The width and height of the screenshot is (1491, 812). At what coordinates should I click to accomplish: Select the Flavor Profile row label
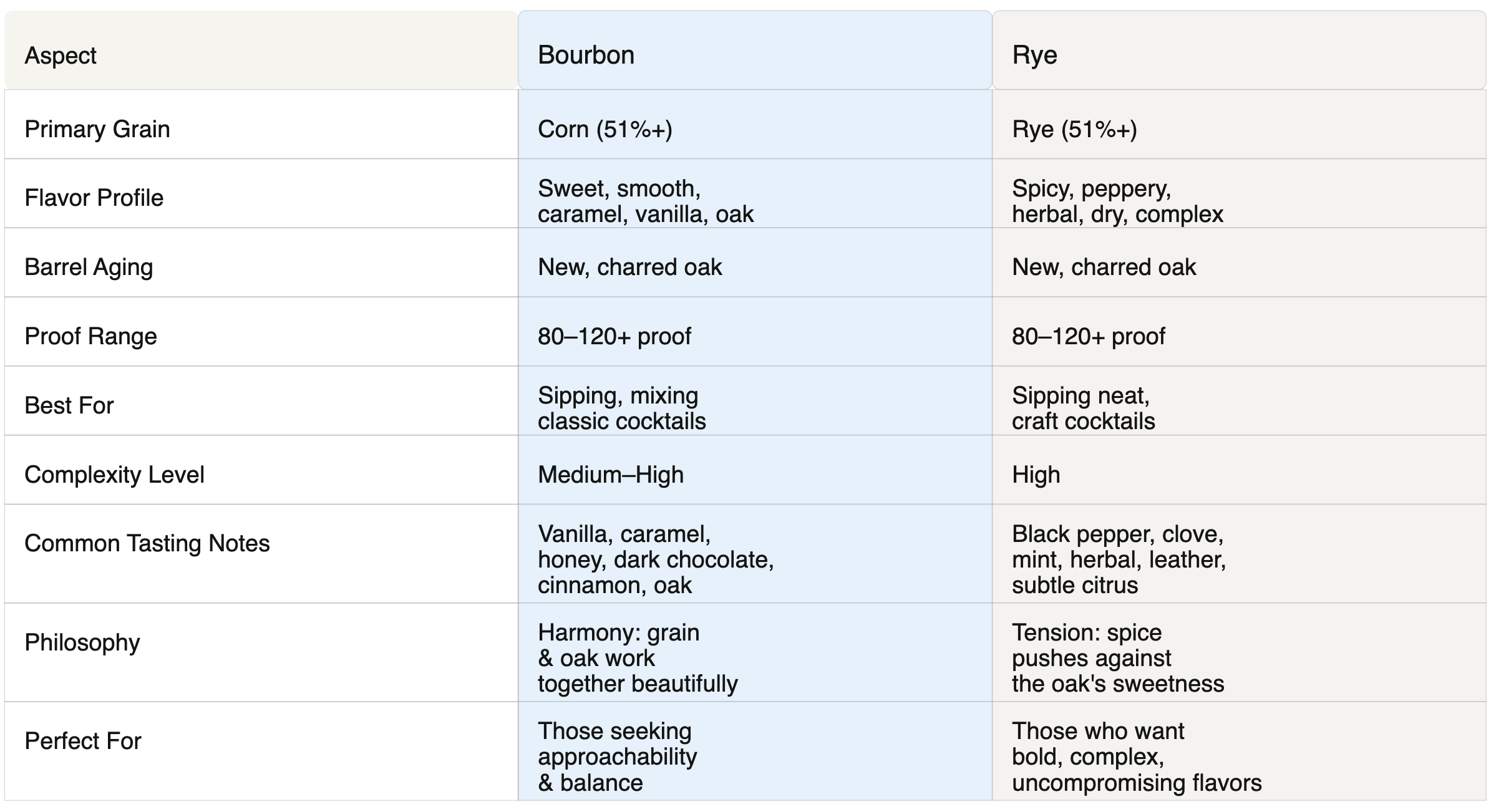click(x=94, y=198)
